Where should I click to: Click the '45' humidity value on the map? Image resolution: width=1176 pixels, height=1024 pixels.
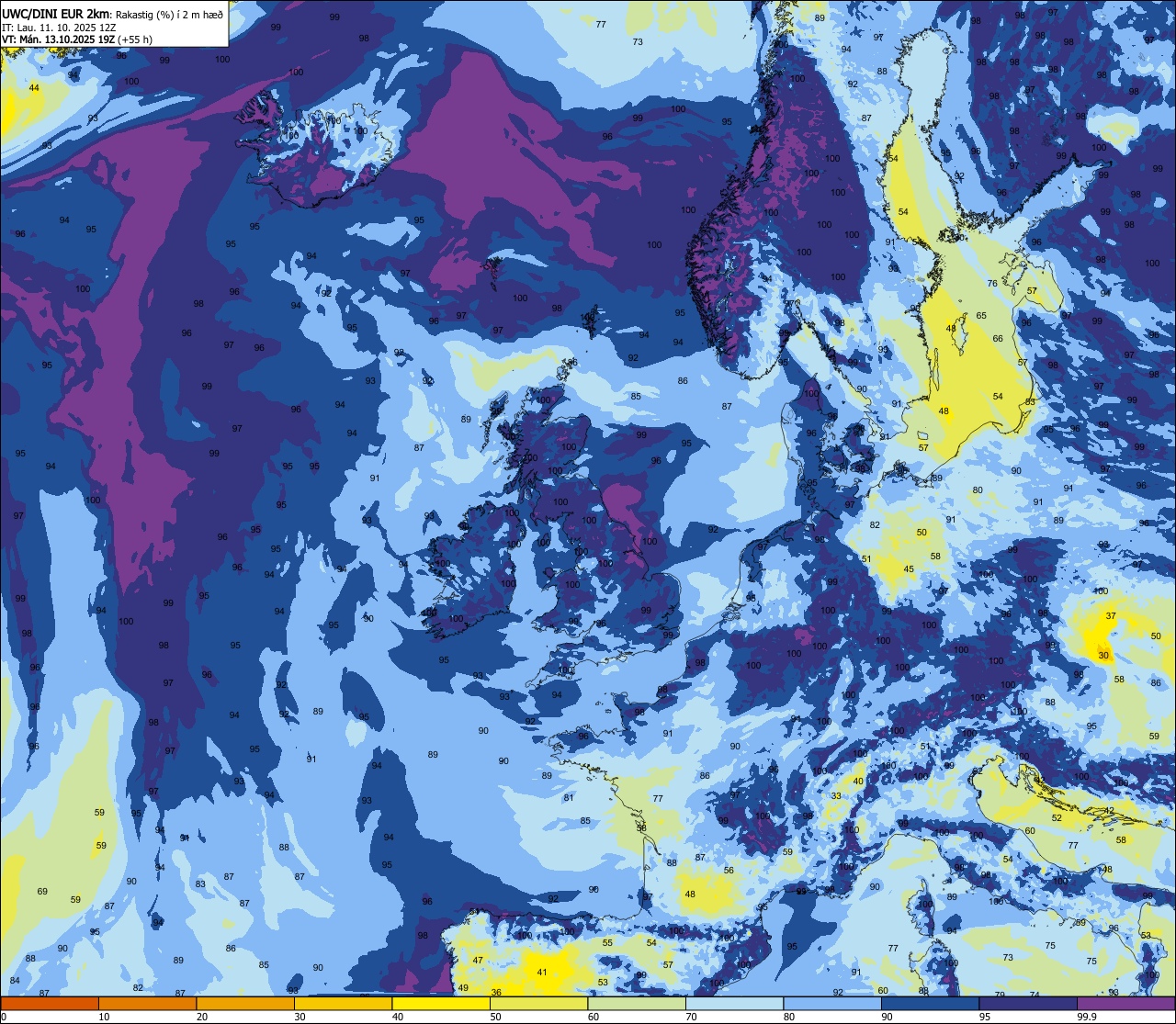tap(909, 568)
